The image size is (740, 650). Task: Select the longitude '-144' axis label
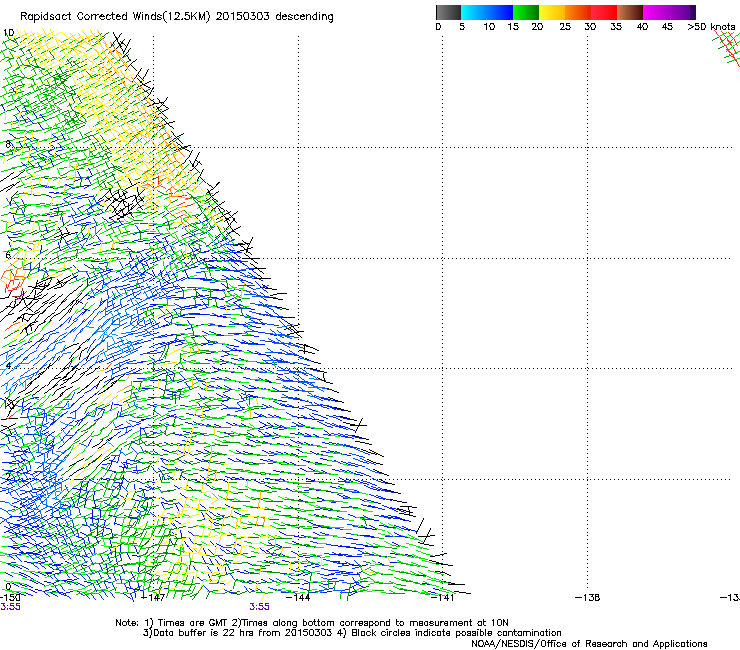pyautogui.click(x=298, y=598)
